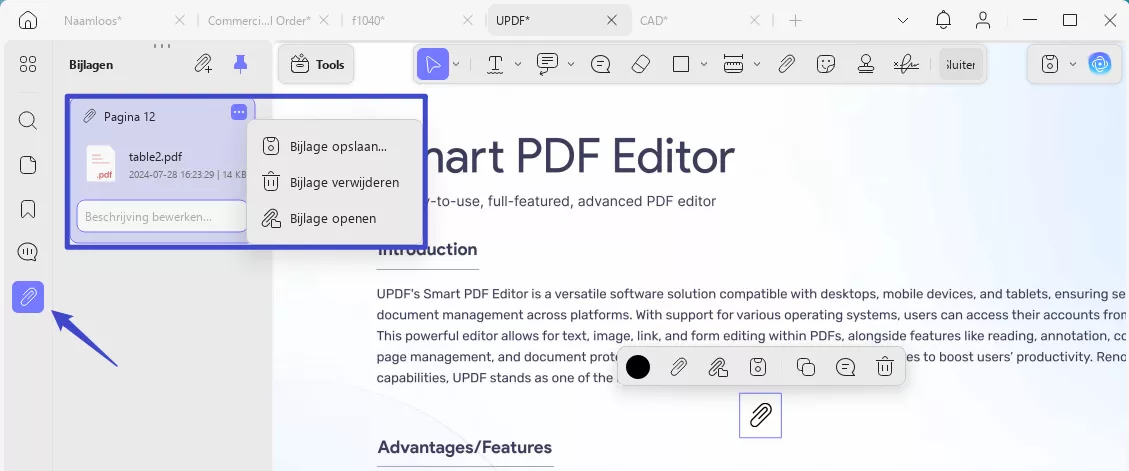Open the three-dots menu on Pagina 12 card
The image size is (1129, 471).
tap(239, 112)
